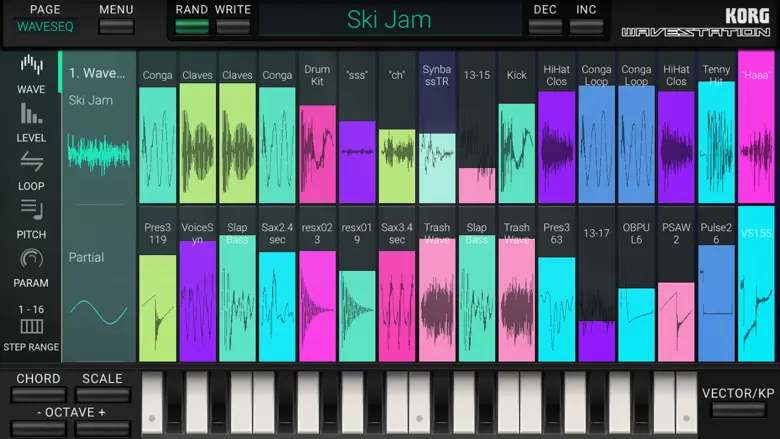The image size is (780, 439).
Task: Select the "ch" wave step
Action: coord(397,128)
